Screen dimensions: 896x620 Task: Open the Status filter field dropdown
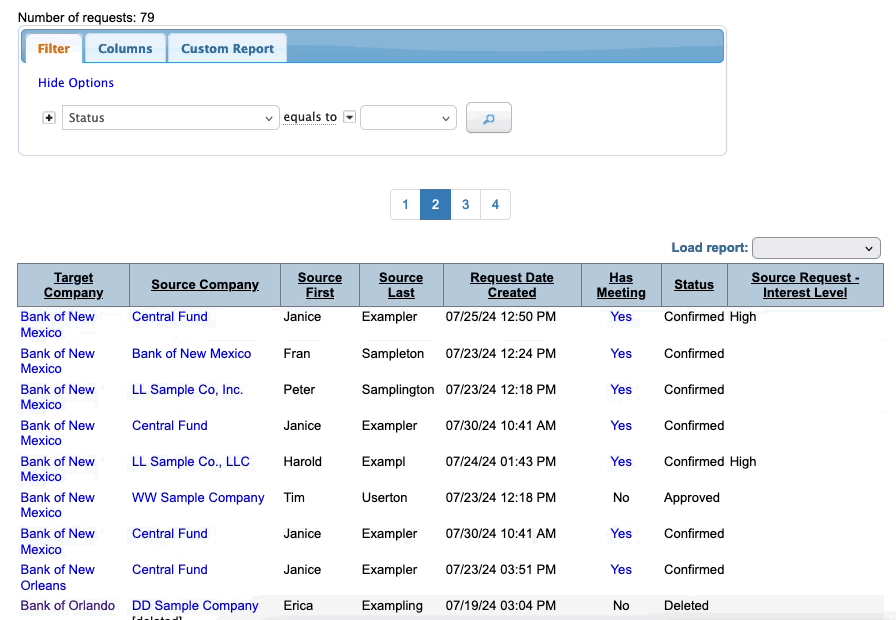click(x=170, y=118)
